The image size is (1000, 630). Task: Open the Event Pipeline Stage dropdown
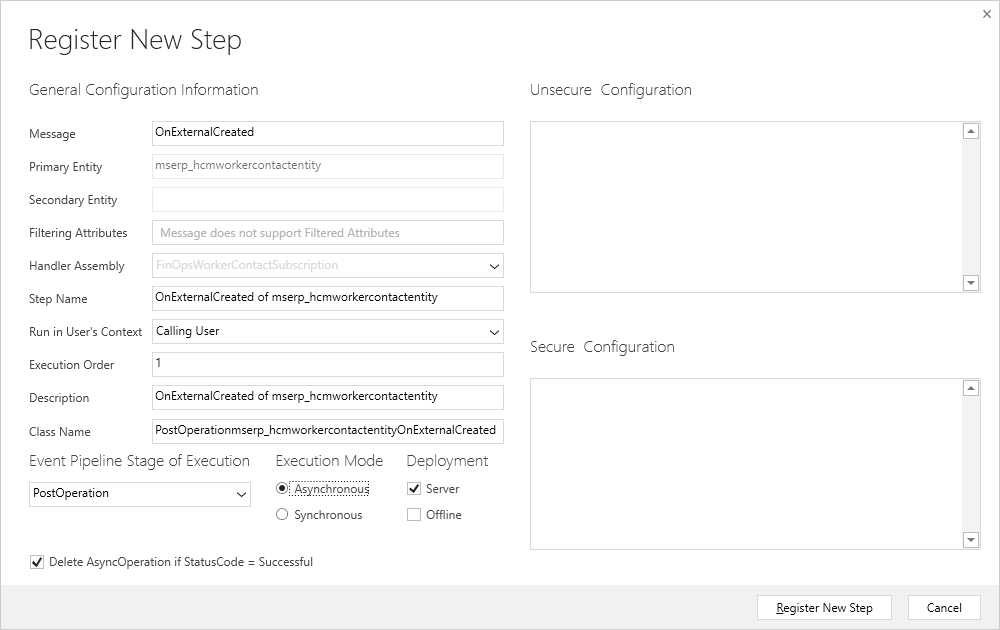[x=240, y=493]
